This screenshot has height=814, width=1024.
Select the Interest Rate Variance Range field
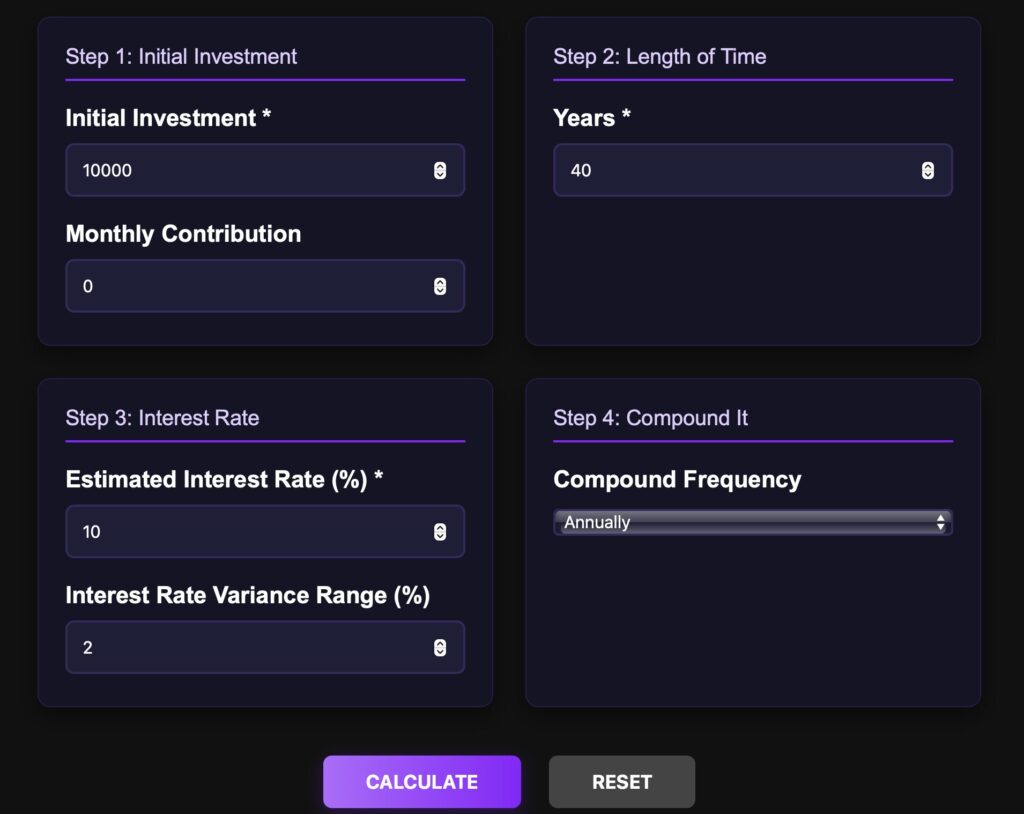(250, 648)
